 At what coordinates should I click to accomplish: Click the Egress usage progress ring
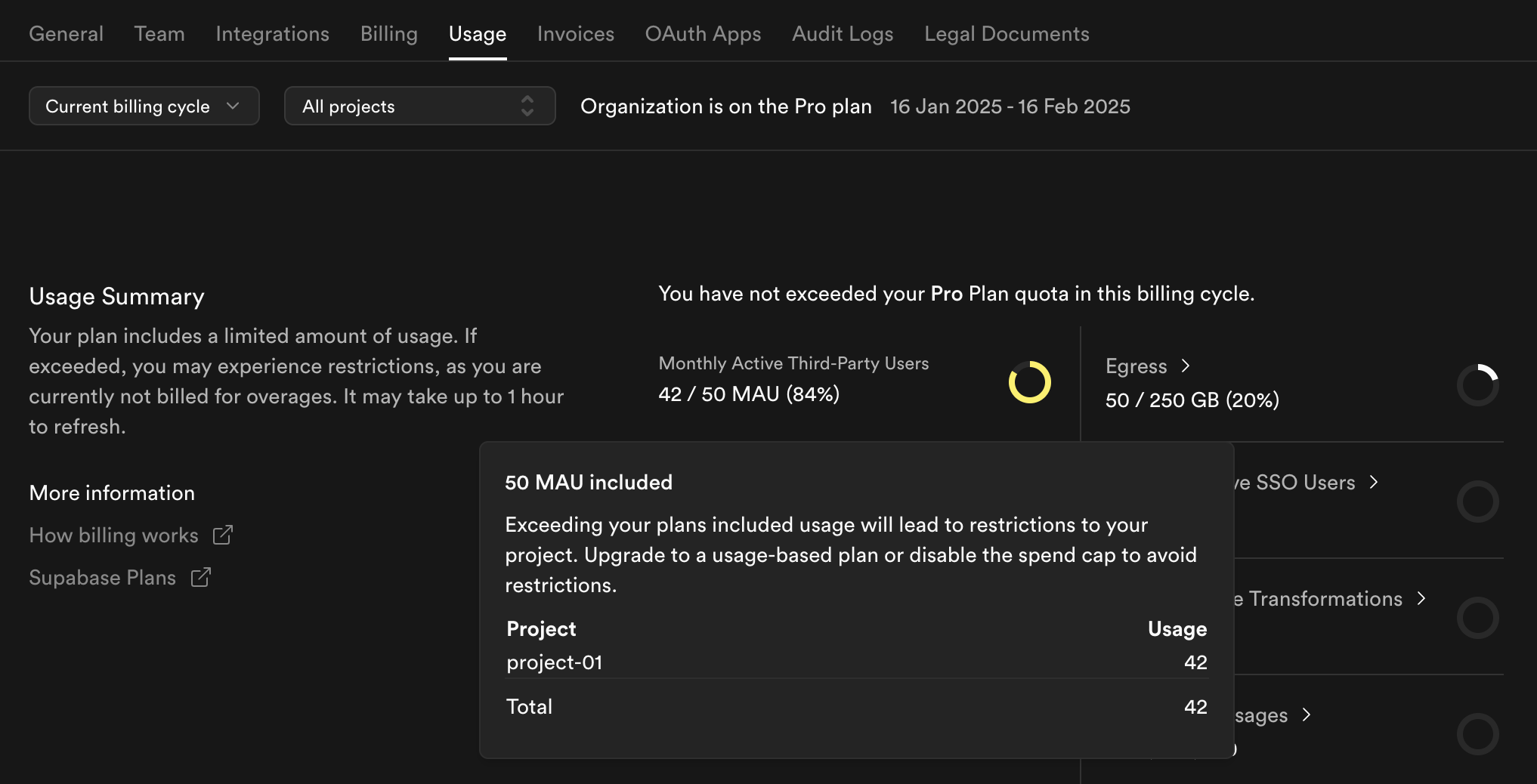pyautogui.click(x=1478, y=385)
